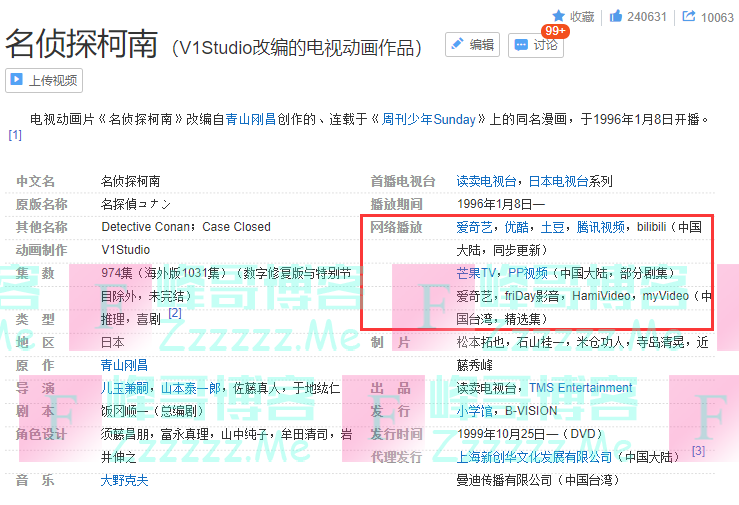Open the 芒果TV link
Viewport: 739px width, 505px height.
click(x=476, y=273)
